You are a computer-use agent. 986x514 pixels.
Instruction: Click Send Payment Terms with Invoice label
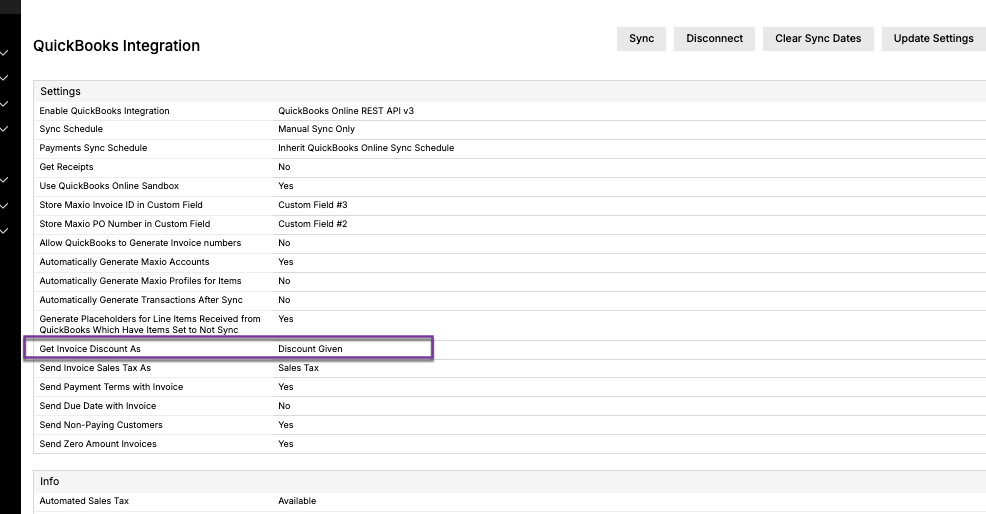111,387
